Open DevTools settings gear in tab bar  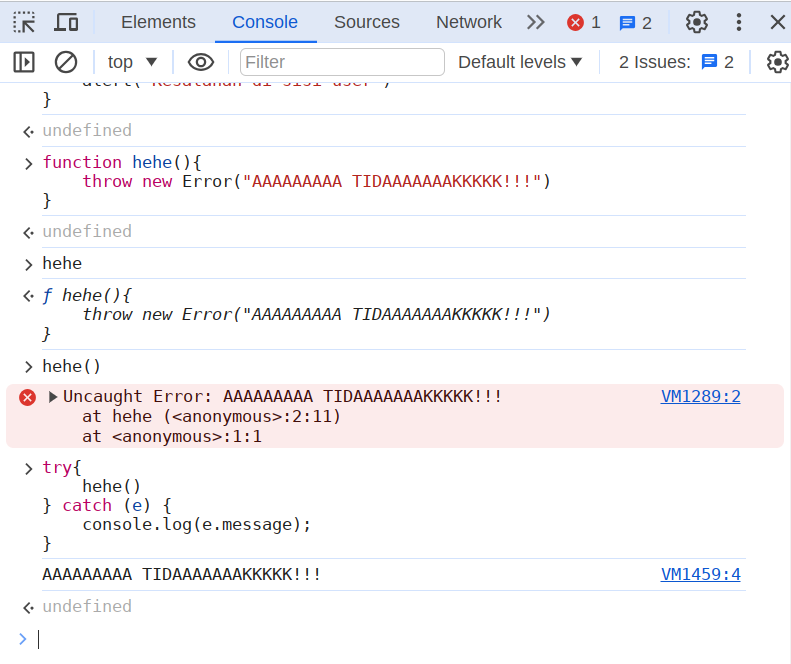(697, 22)
